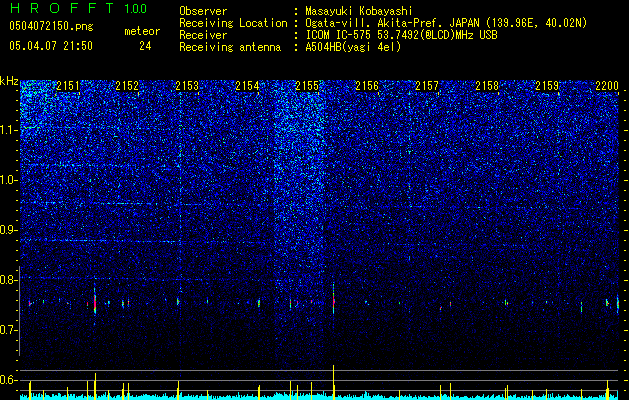Click the 2157 time marker
629x400 pixels.
[x=427, y=86]
